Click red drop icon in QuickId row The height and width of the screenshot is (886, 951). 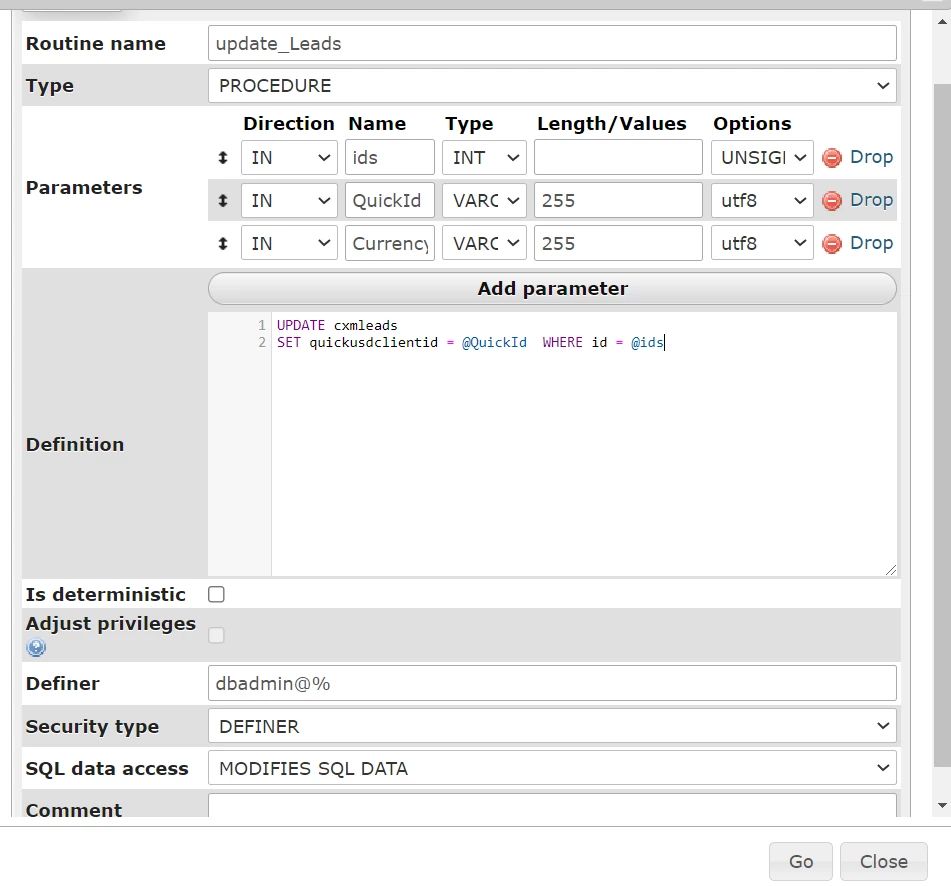(x=832, y=201)
